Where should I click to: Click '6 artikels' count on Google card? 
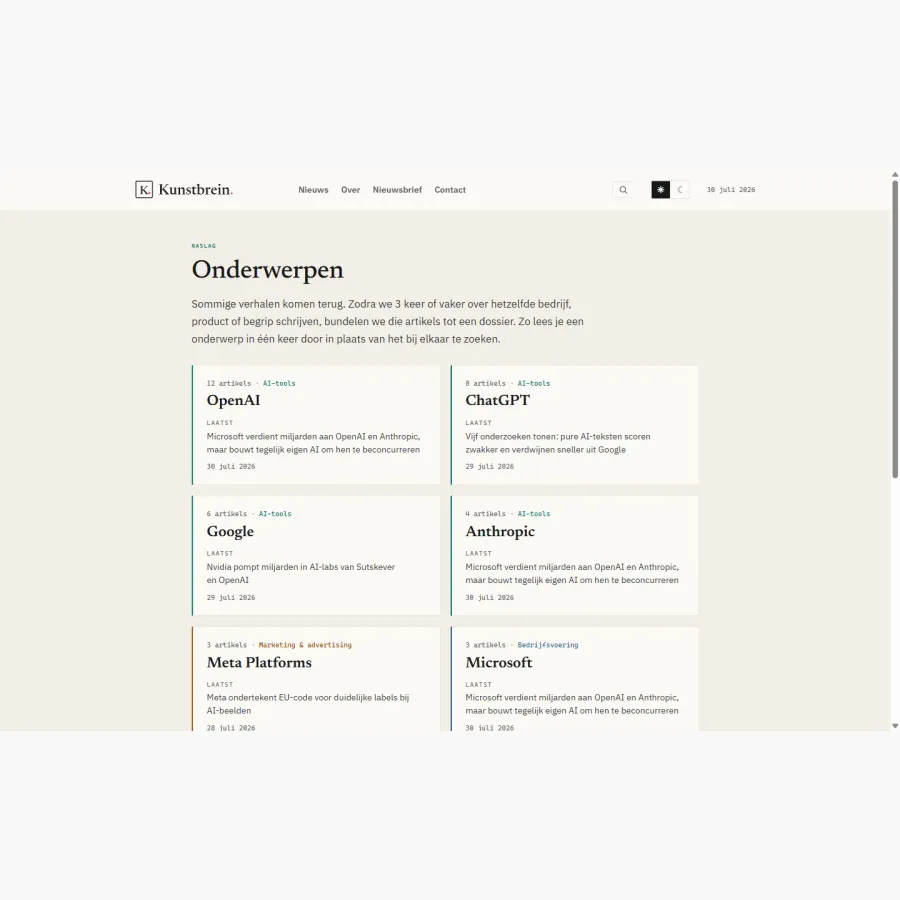click(x=227, y=514)
